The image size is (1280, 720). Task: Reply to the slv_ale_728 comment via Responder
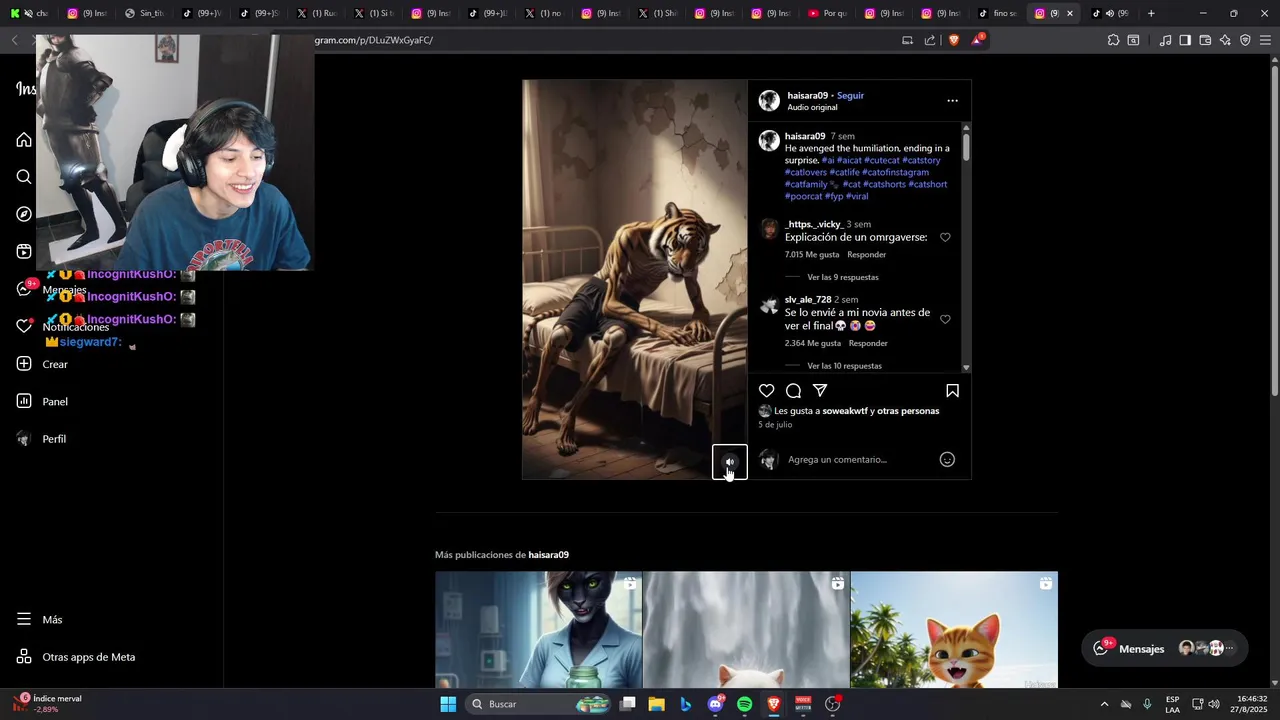pos(868,343)
